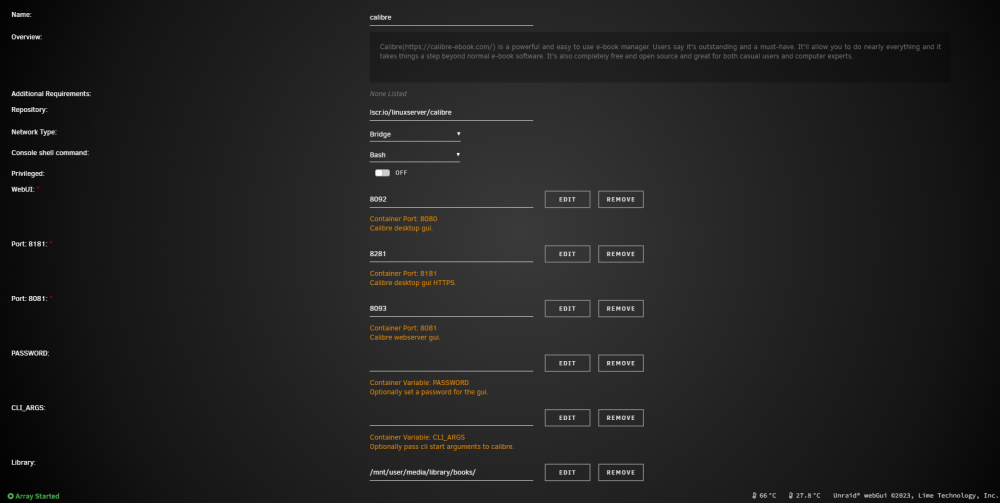Edit the Library path mapping
Screen dimensions: 1000x503
click(x=567, y=472)
